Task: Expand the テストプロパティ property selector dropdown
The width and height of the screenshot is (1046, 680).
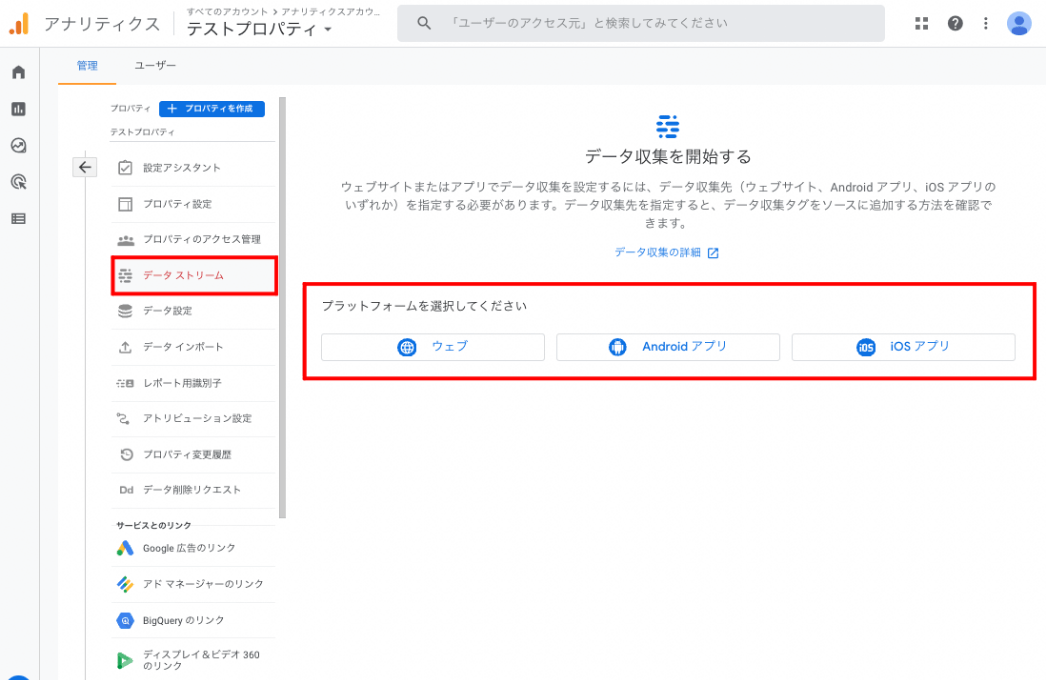Action: [x=259, y=29]
